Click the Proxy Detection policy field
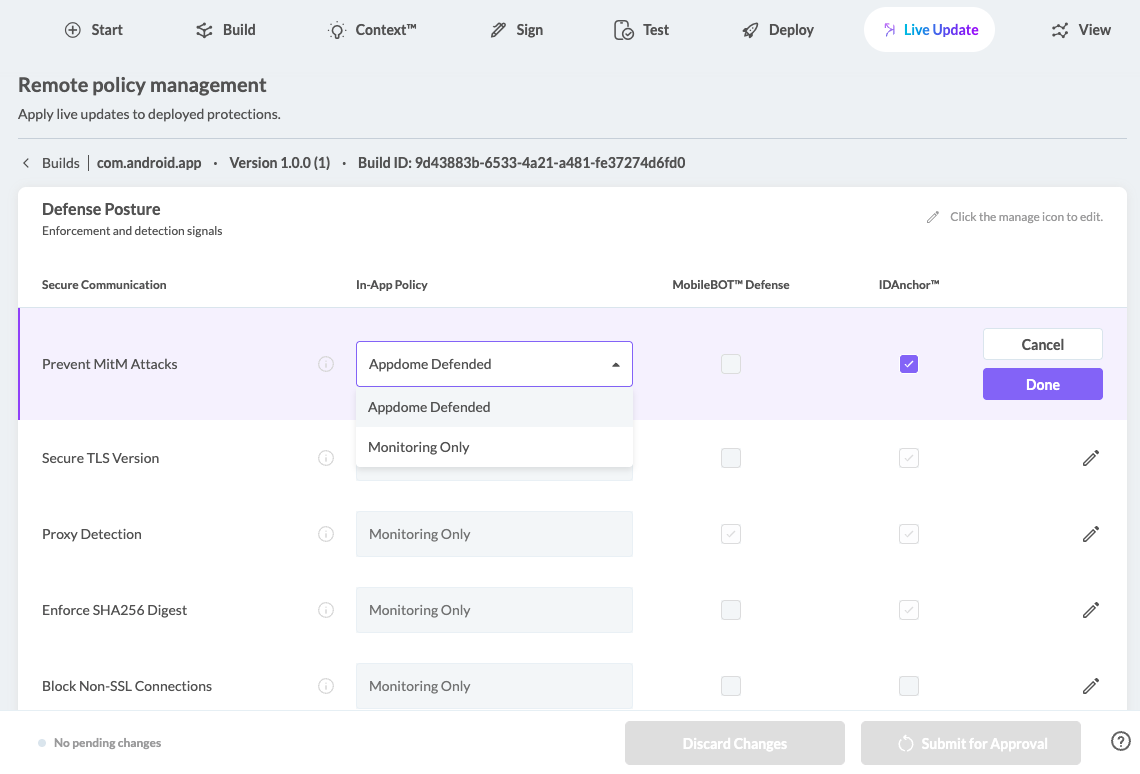Image resolution: width=1140 pixels, height=774 pixels. coord(494,534)
